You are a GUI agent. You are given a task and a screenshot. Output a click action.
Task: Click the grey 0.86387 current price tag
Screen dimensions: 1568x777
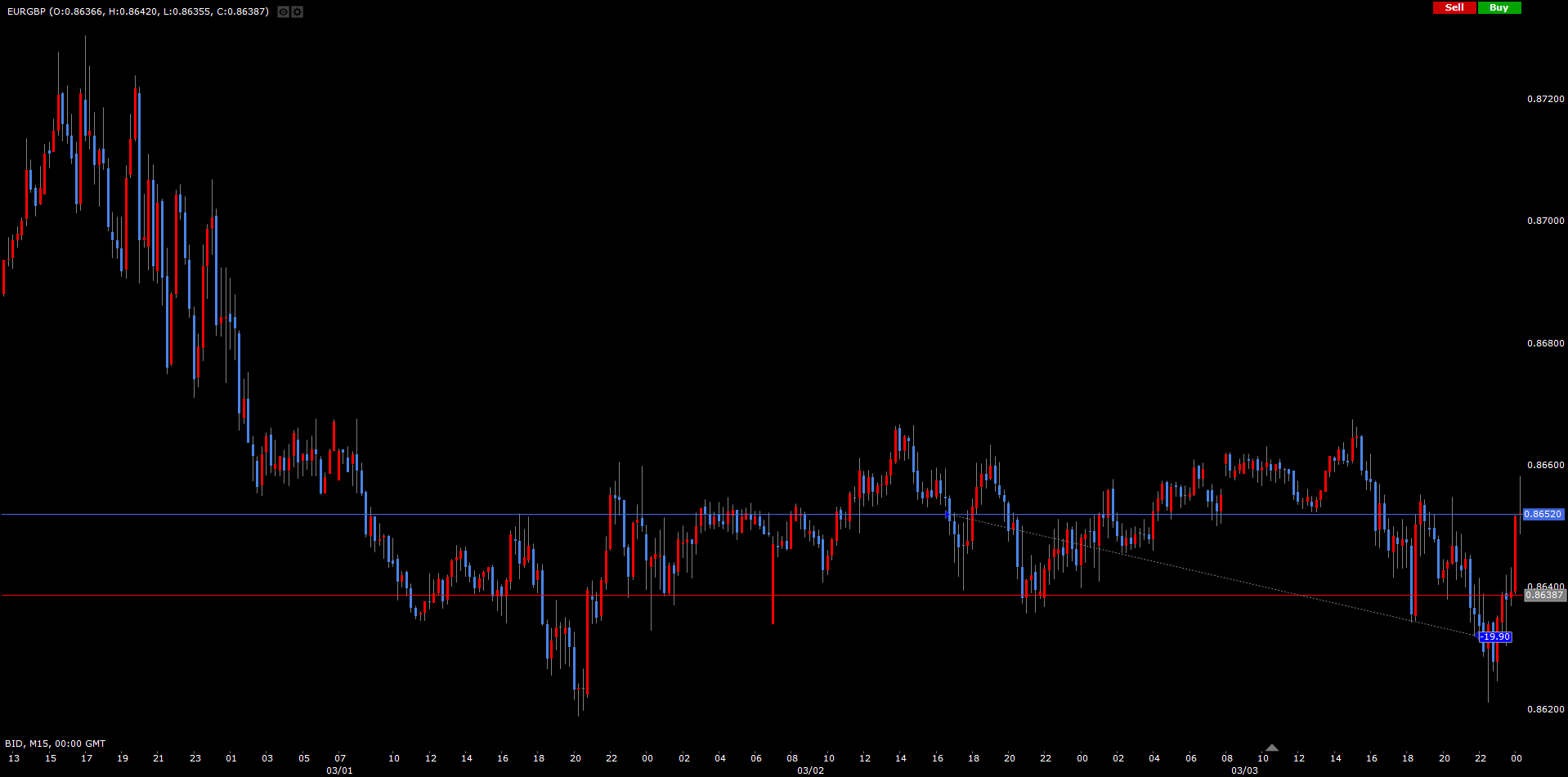click(1544, 595)
